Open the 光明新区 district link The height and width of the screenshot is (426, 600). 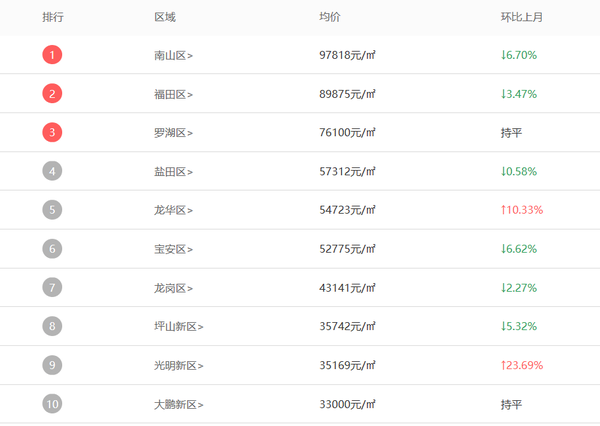pos(179,366)
